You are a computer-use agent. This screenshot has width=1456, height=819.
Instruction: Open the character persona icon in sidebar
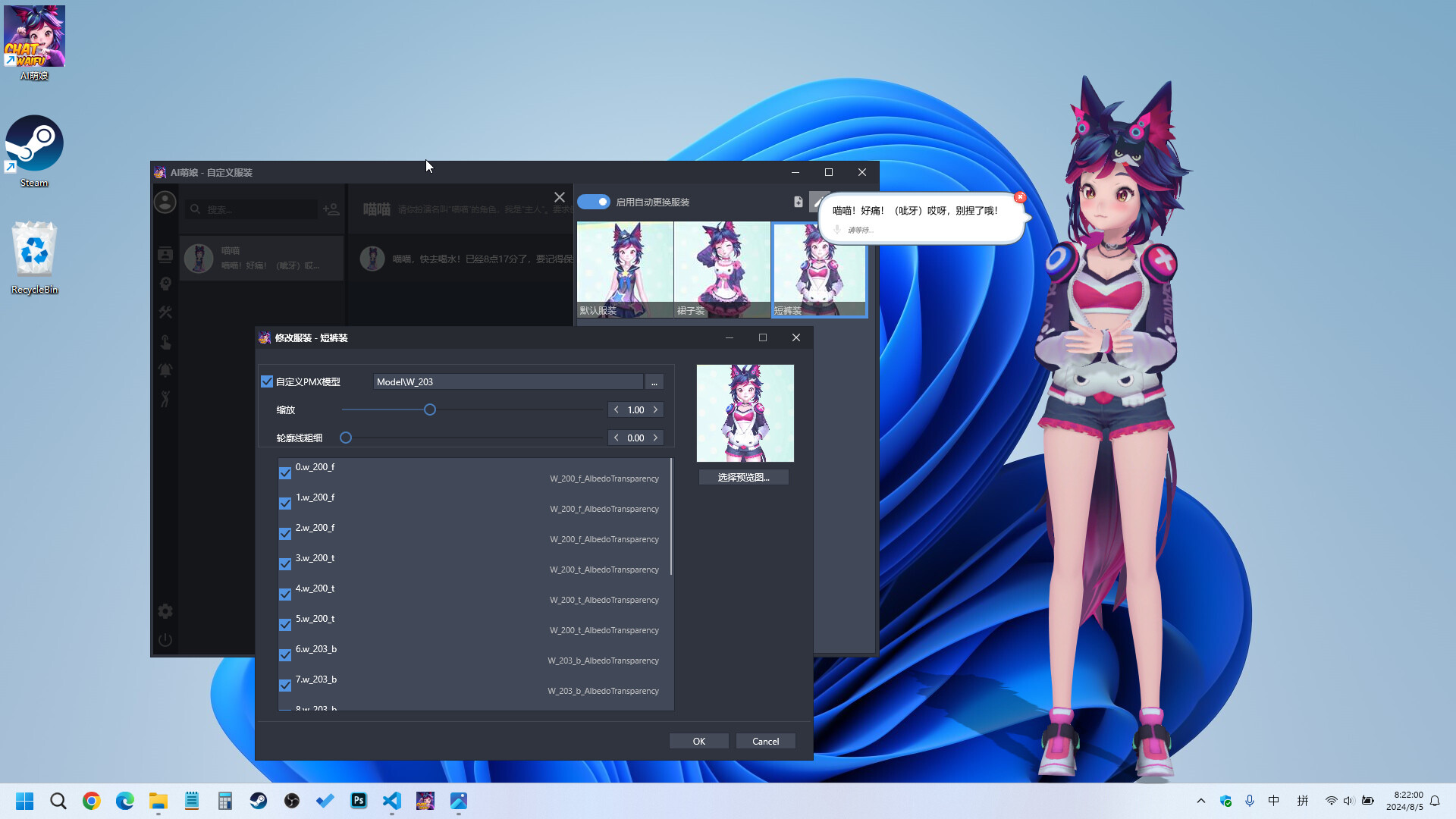point(165,283)
